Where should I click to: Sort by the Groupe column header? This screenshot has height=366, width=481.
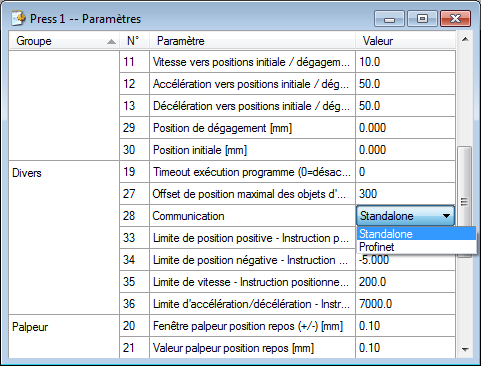(64, 41)
